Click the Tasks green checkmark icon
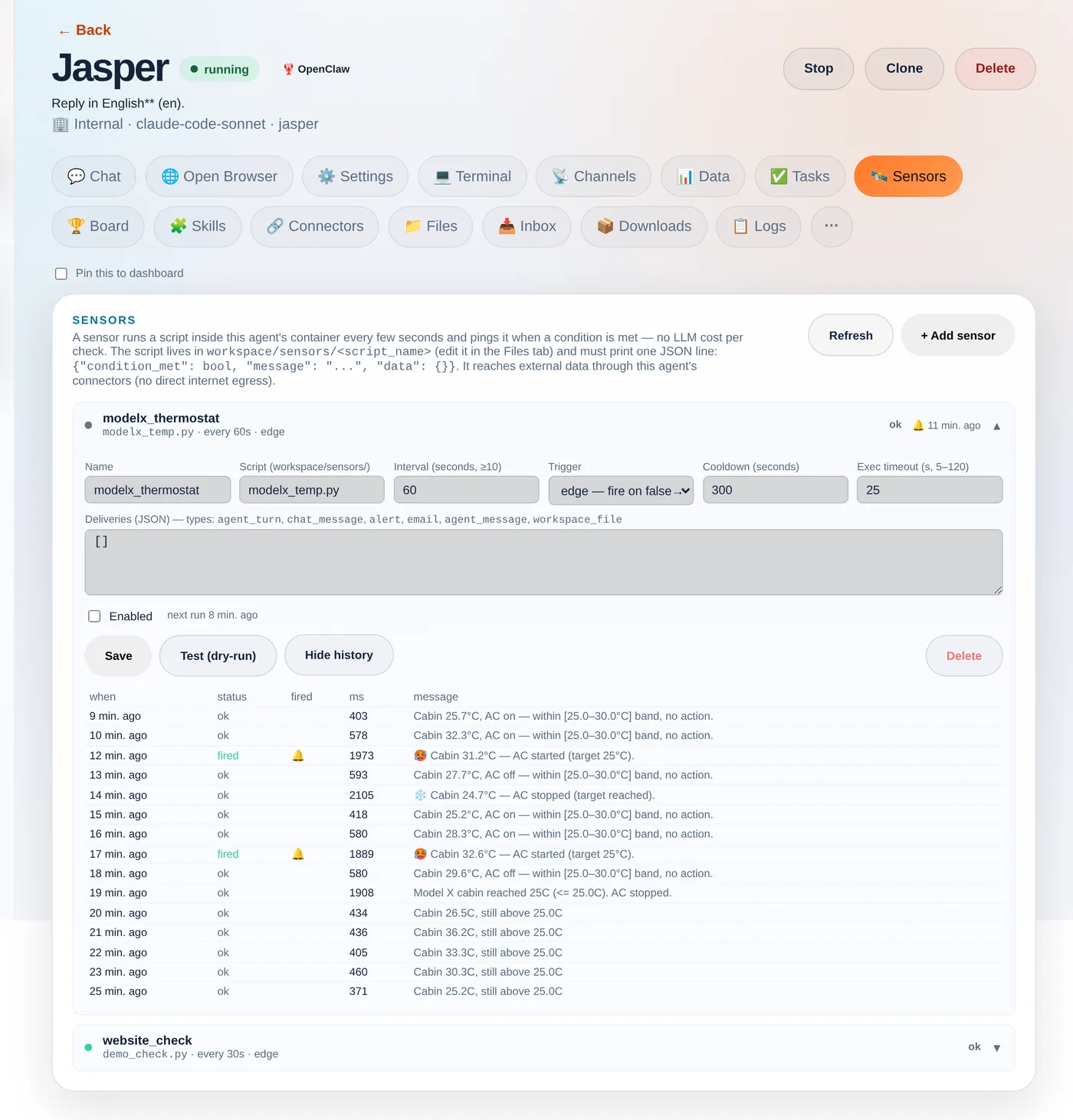 point(779,176)
